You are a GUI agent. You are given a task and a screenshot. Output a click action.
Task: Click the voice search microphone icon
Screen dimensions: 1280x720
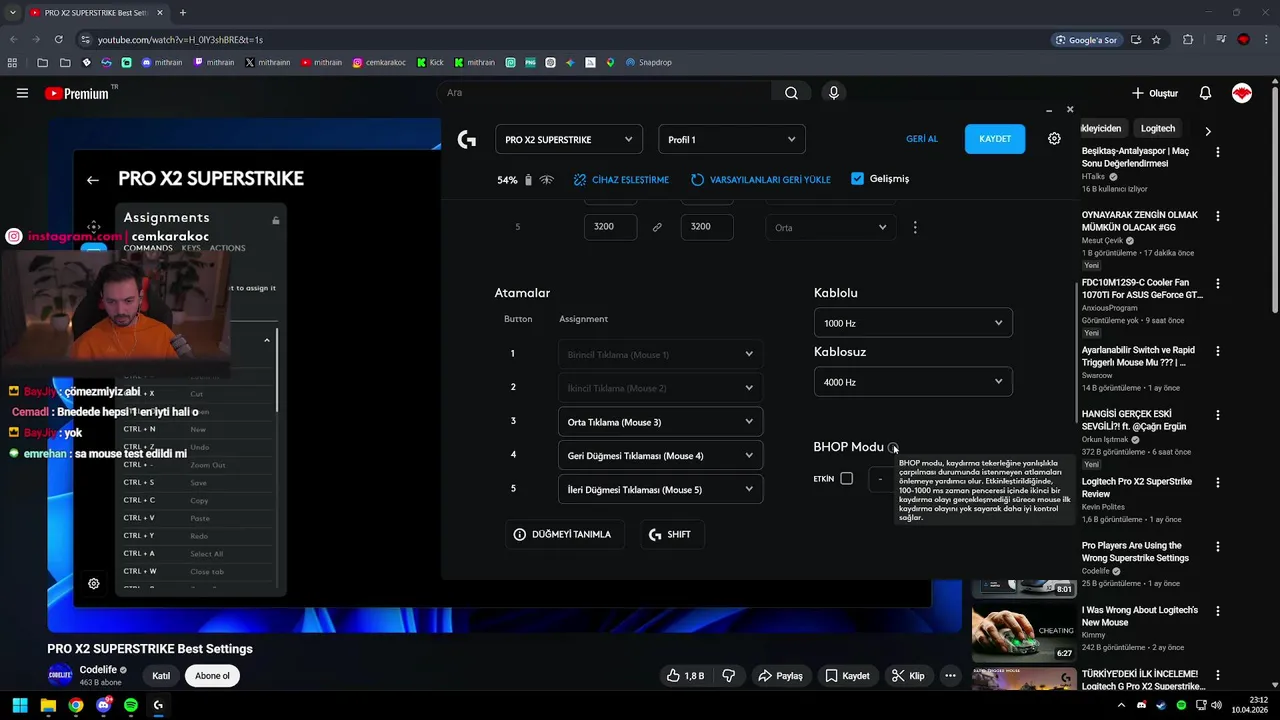pos(834,93)
